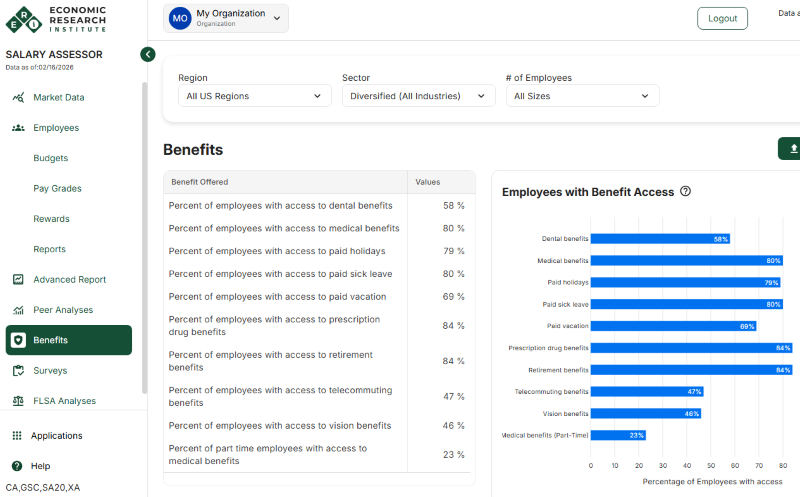Image resolution: width=800 pixels, height=497 pixels.
Task: Open Advanced Report in sidebar
Action: click(69, 279)
